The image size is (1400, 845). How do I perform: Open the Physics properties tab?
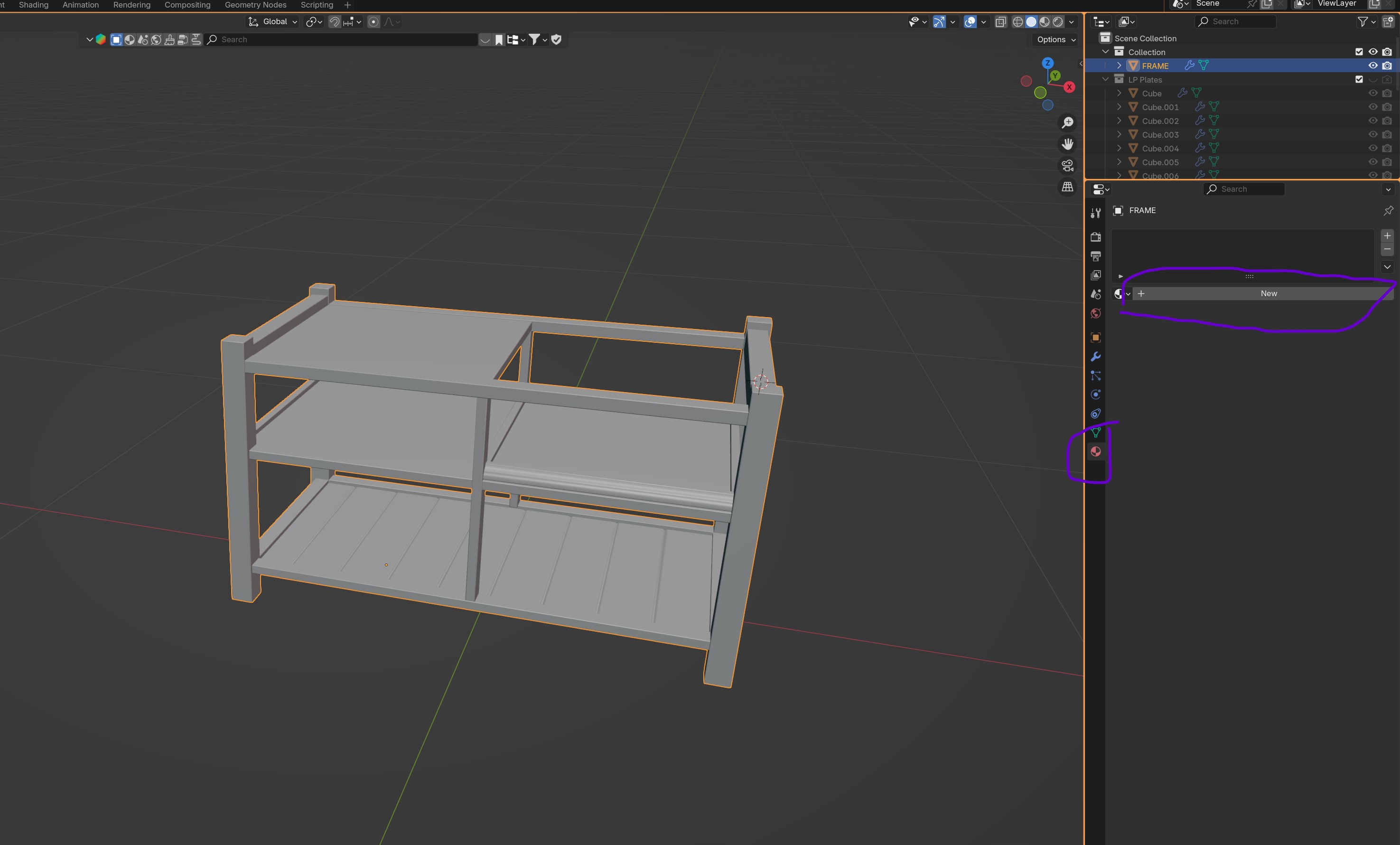[1095, 394]
